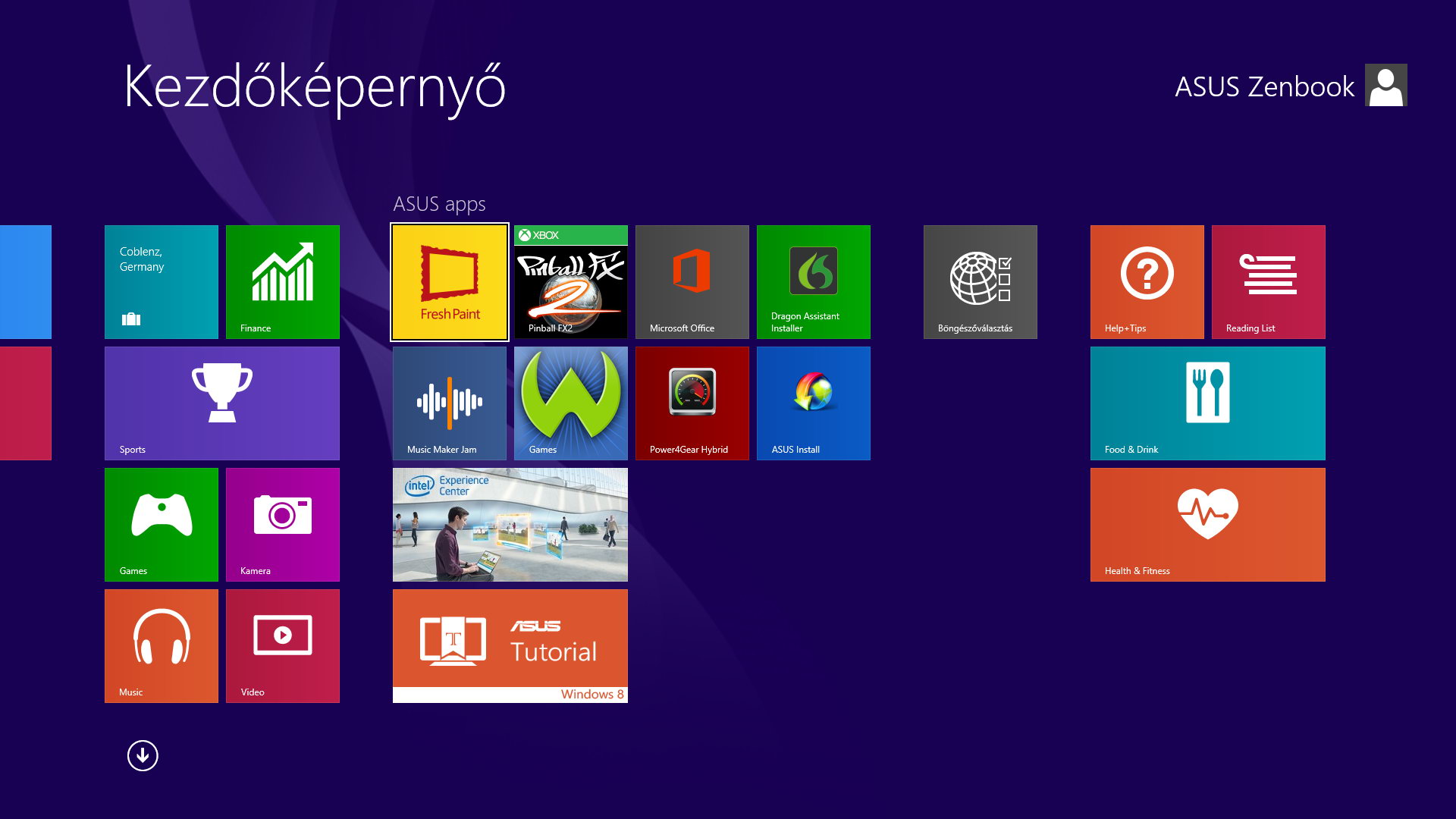Open the Coblenz, Germany travel tile

pos(161,282)
